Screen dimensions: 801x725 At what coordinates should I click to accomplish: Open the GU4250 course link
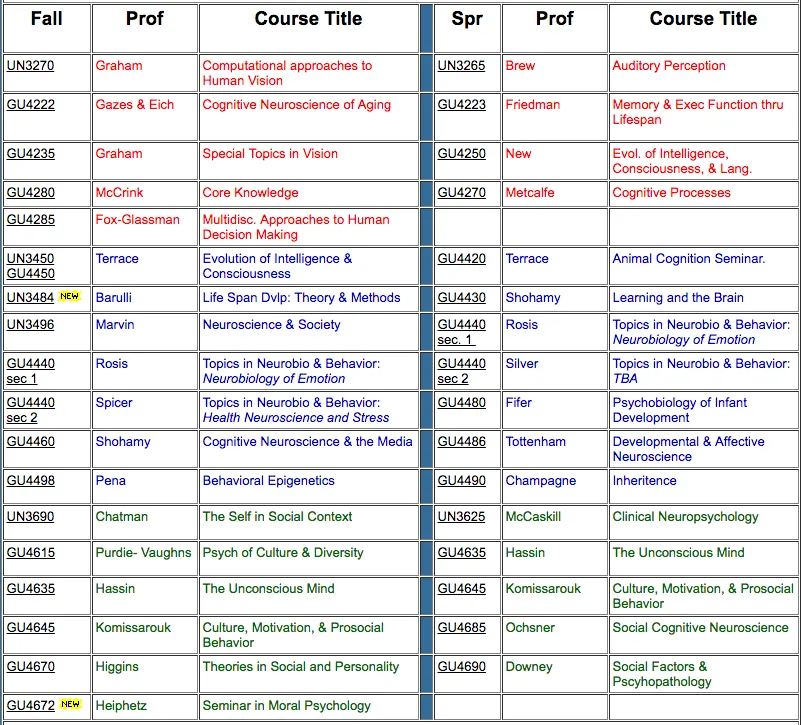point(461,154)
